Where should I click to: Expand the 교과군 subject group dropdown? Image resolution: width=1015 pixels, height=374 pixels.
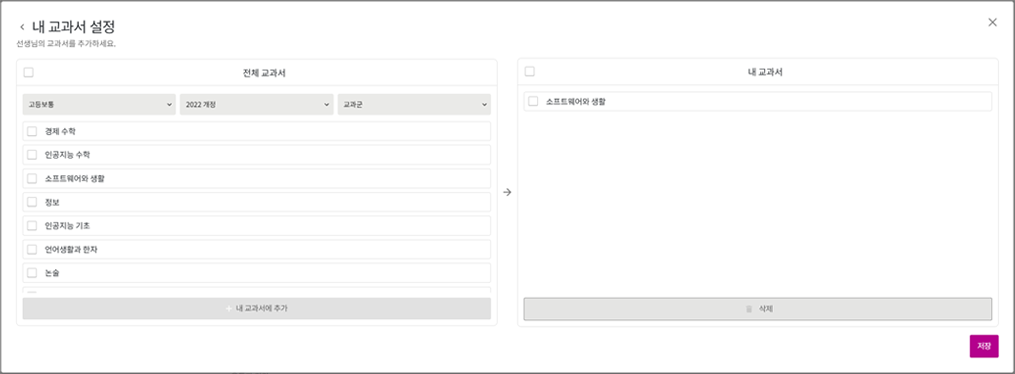[x=414, y=104]
